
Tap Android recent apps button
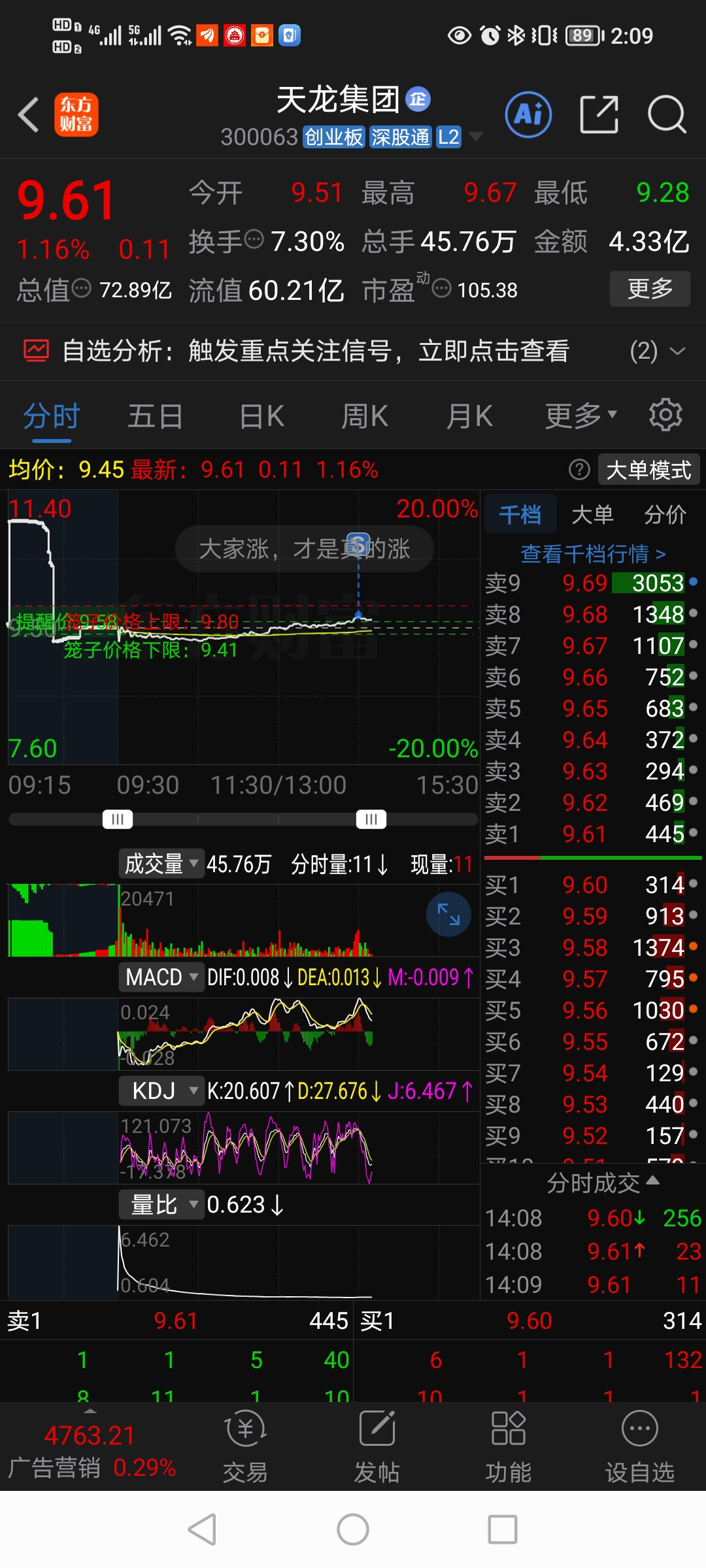coord(503,1529)
